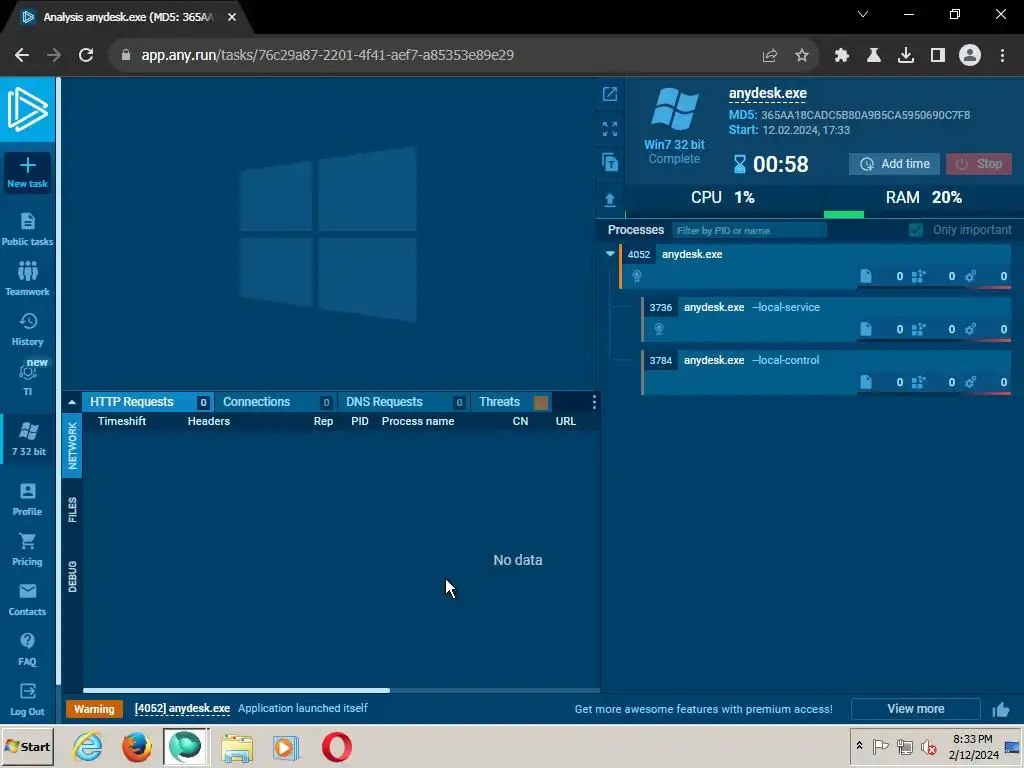
Task: Open Profile page
Action: click(27, 500)
